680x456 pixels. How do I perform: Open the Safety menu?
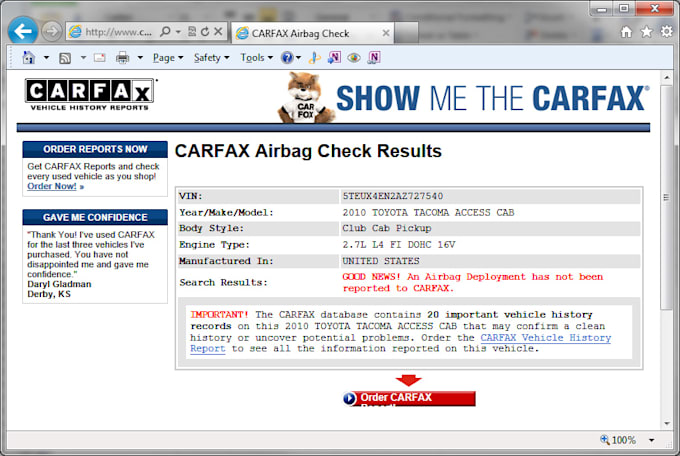[x=211, y=58]
